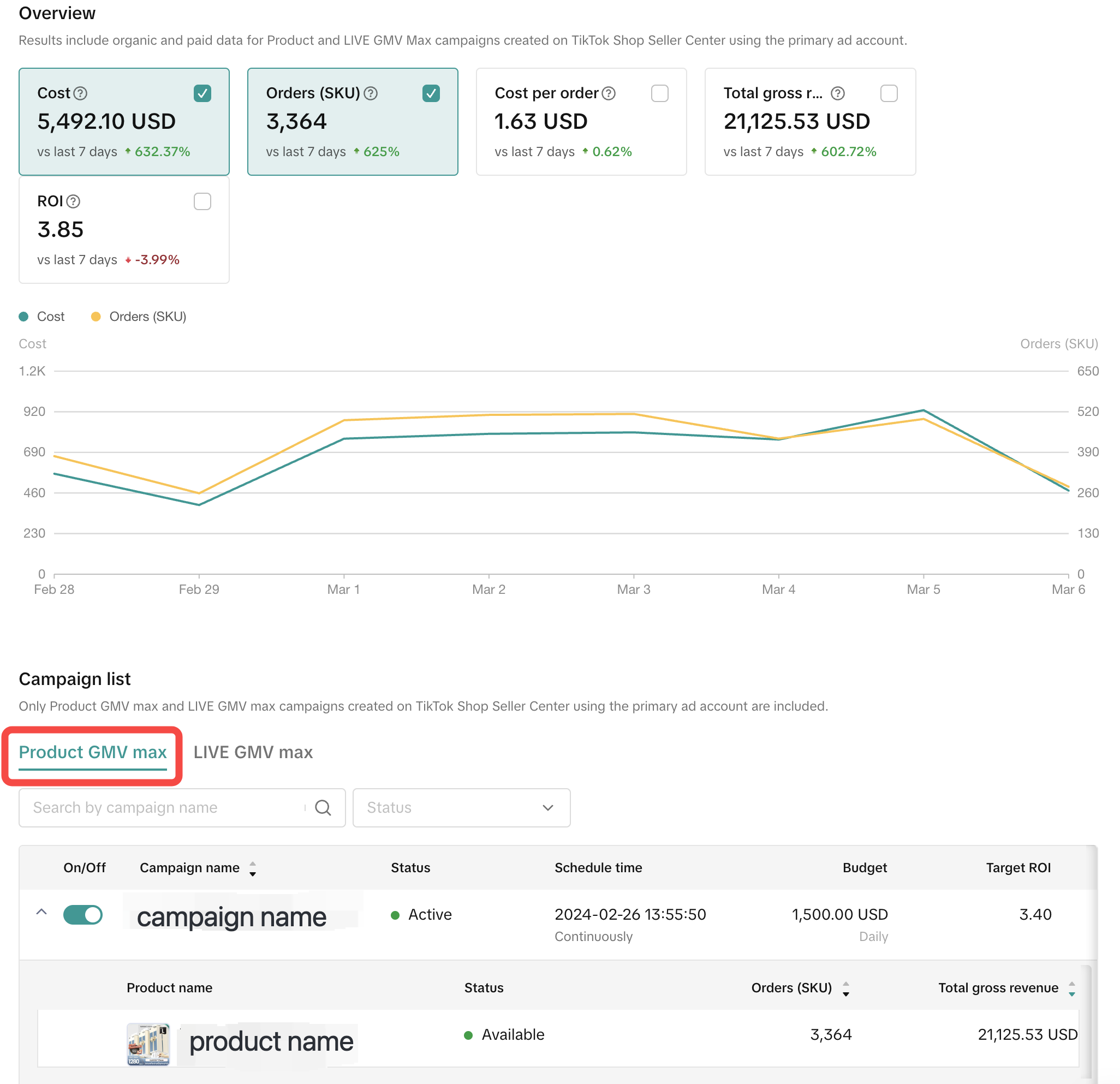
Task: Enable the Cost per order checkbox
Action: pyautogui.click(x=659, y=93)
